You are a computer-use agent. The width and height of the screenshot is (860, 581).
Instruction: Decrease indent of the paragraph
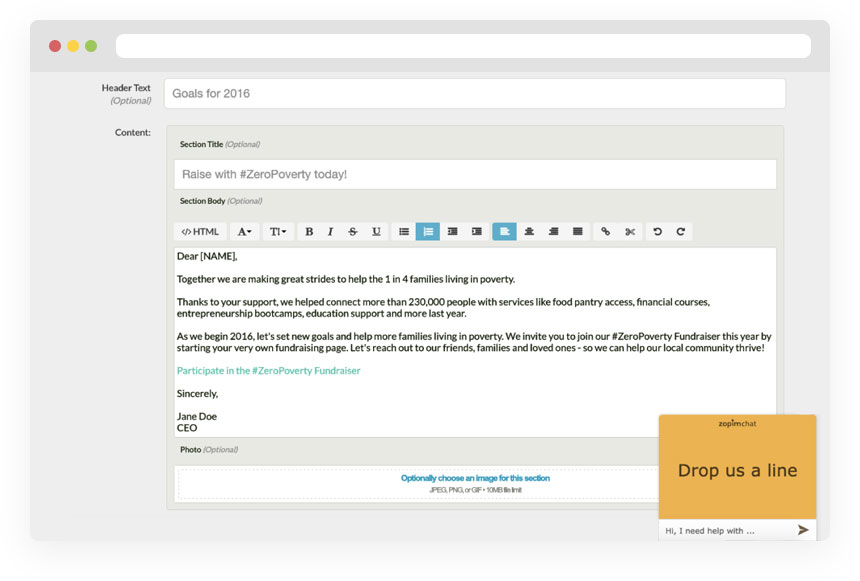(x=452, y=231)
